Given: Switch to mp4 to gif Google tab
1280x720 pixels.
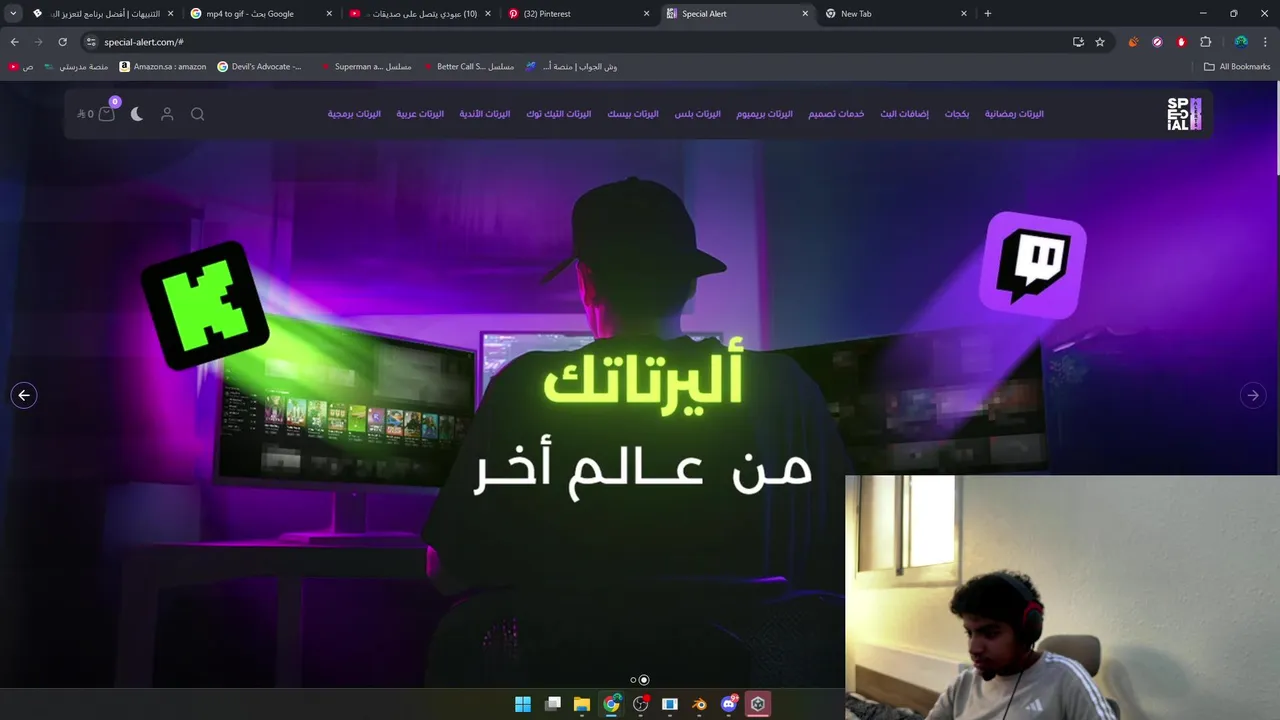Looking at the screenshot, I should pos(260,14).
